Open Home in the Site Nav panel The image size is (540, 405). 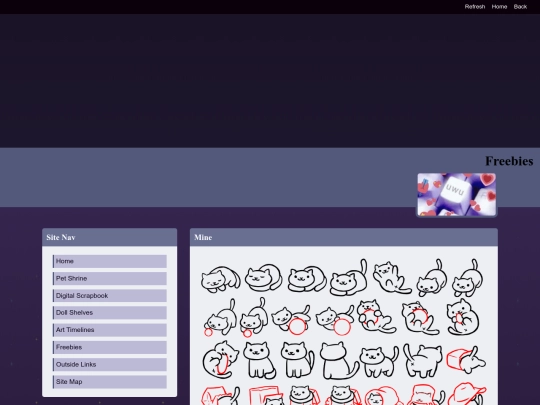110,261
